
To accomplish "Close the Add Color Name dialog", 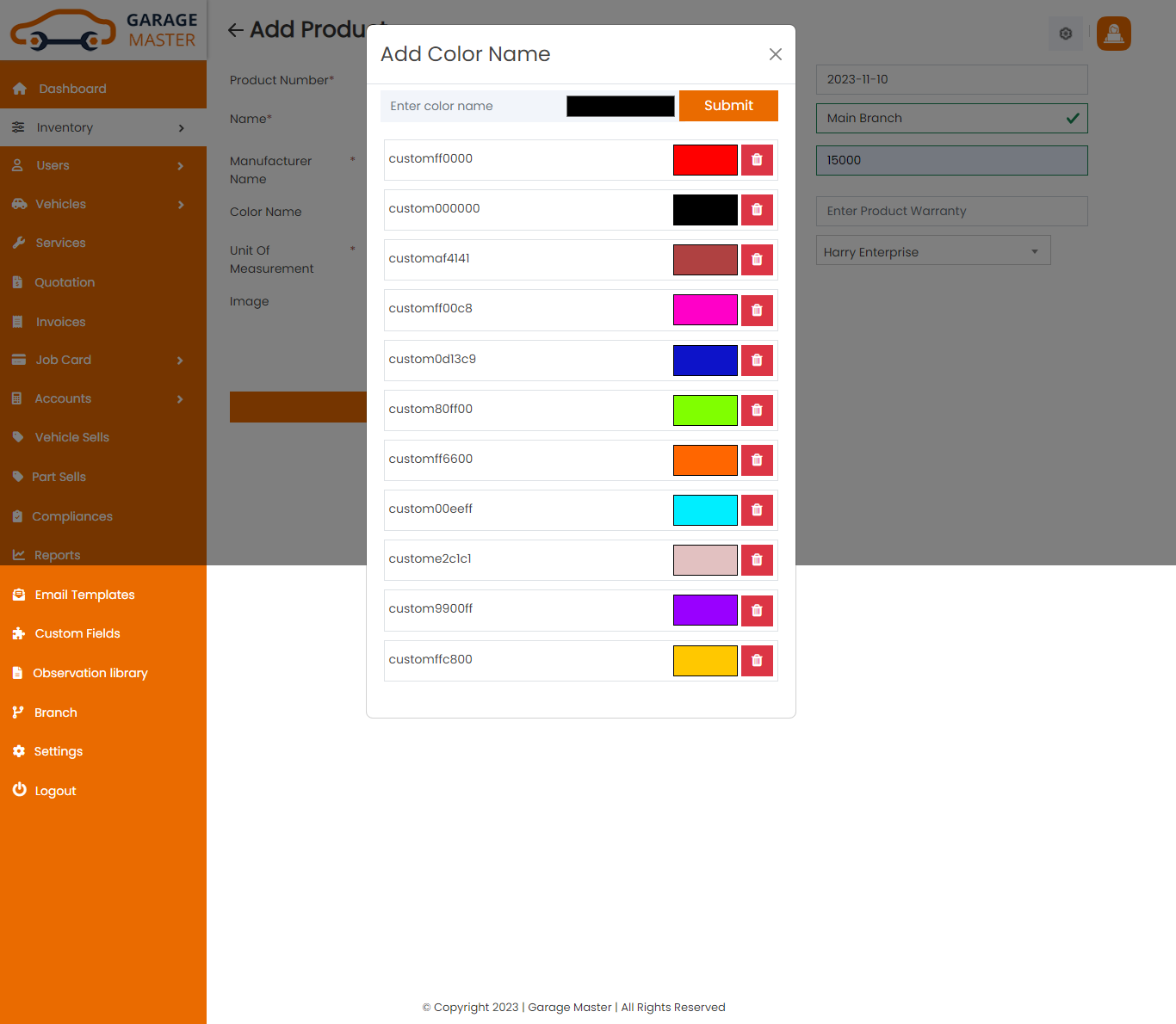I will click(x=775, y=54).
